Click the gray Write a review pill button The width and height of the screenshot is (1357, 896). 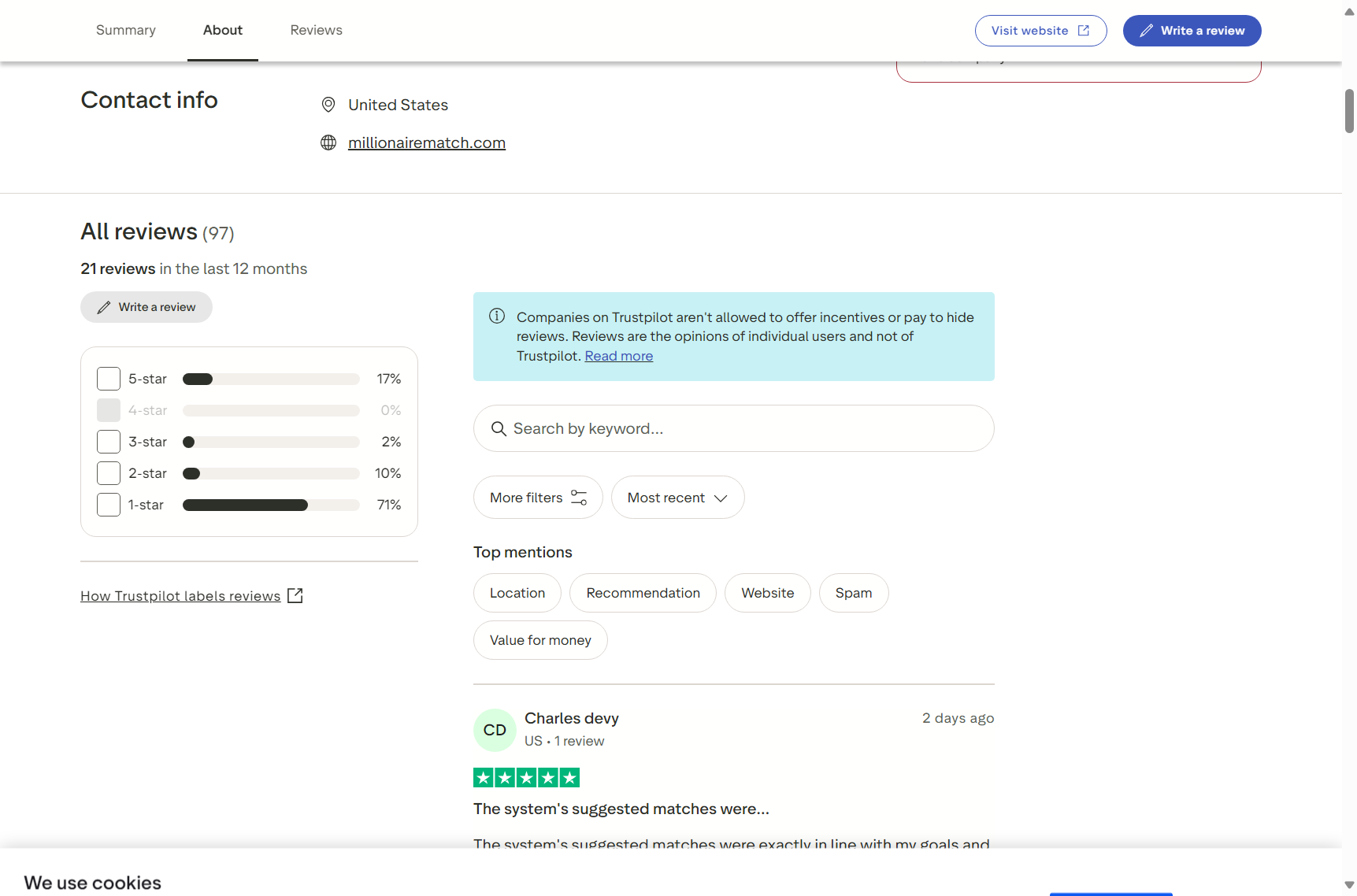(x=146, y=307)
